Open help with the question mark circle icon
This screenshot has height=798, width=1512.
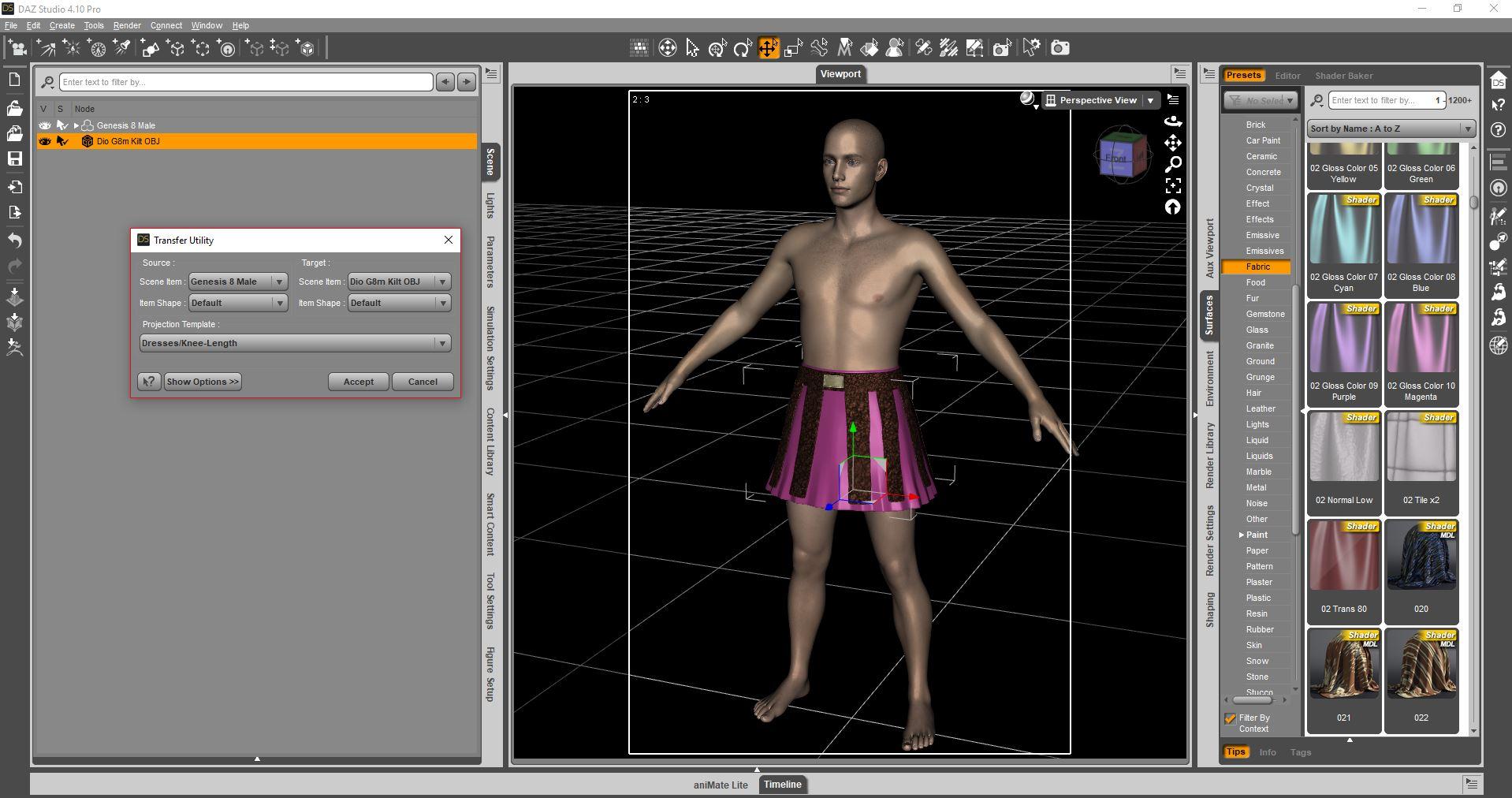tap(1499, 129)
